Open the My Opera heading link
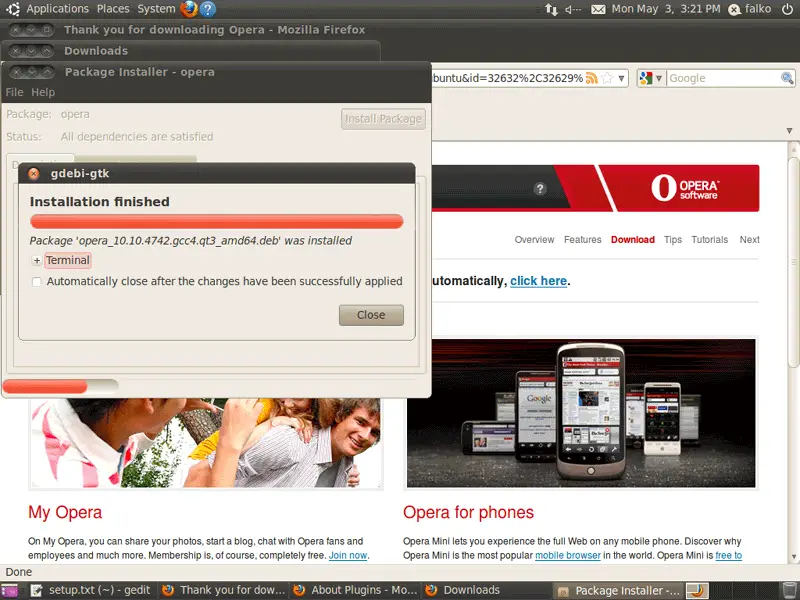Image resolution: width=800 pixels, height=600 pixels. pyautogui.click(x=65, y=512)
